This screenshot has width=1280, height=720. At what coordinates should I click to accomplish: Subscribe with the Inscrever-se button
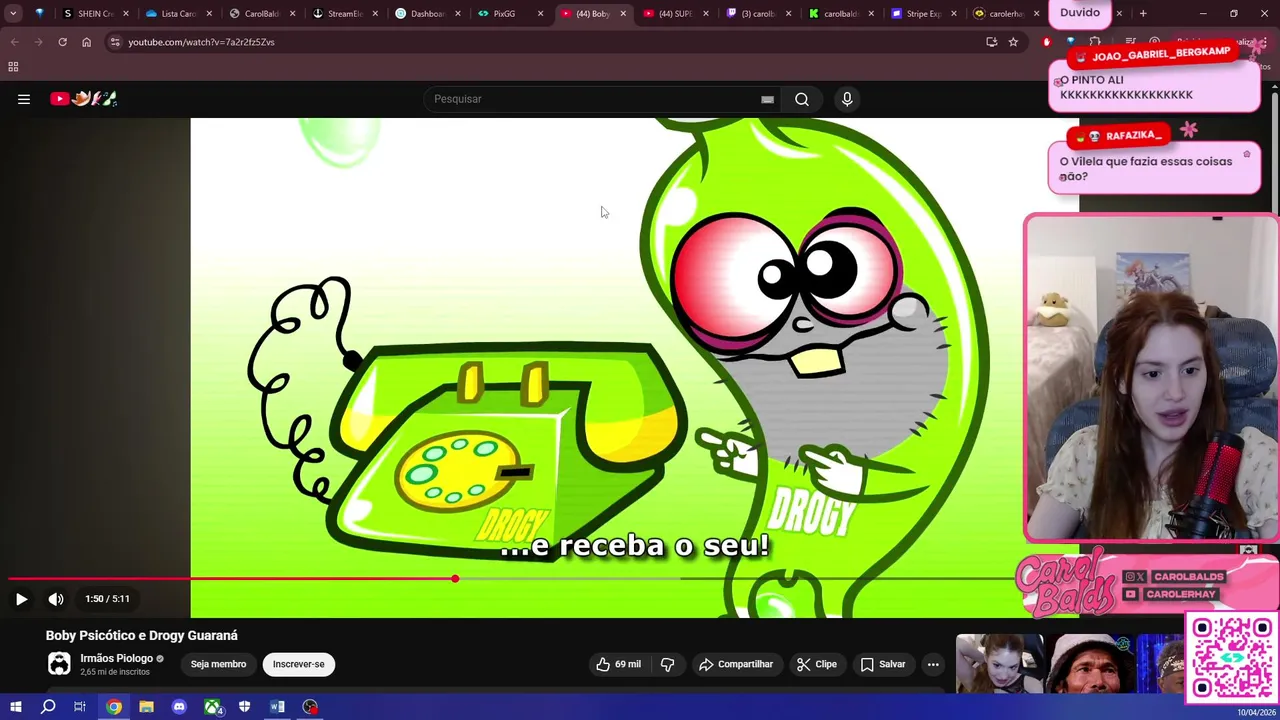(x=298, y=664)
